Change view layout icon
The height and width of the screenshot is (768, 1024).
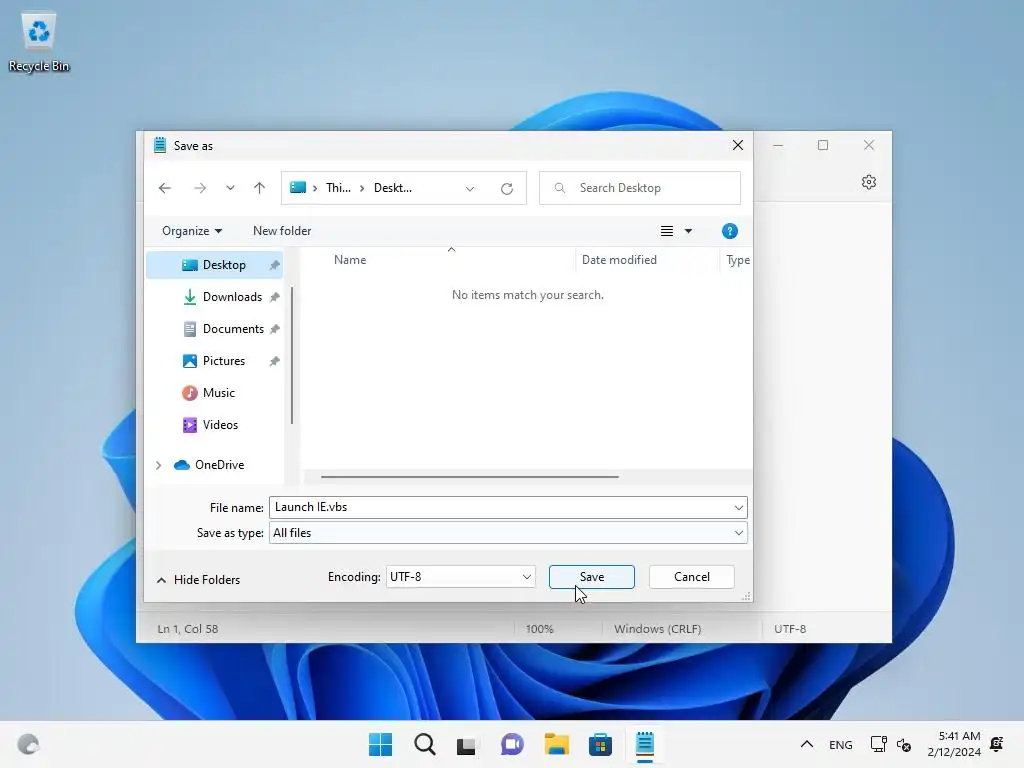tap(667, 231)
